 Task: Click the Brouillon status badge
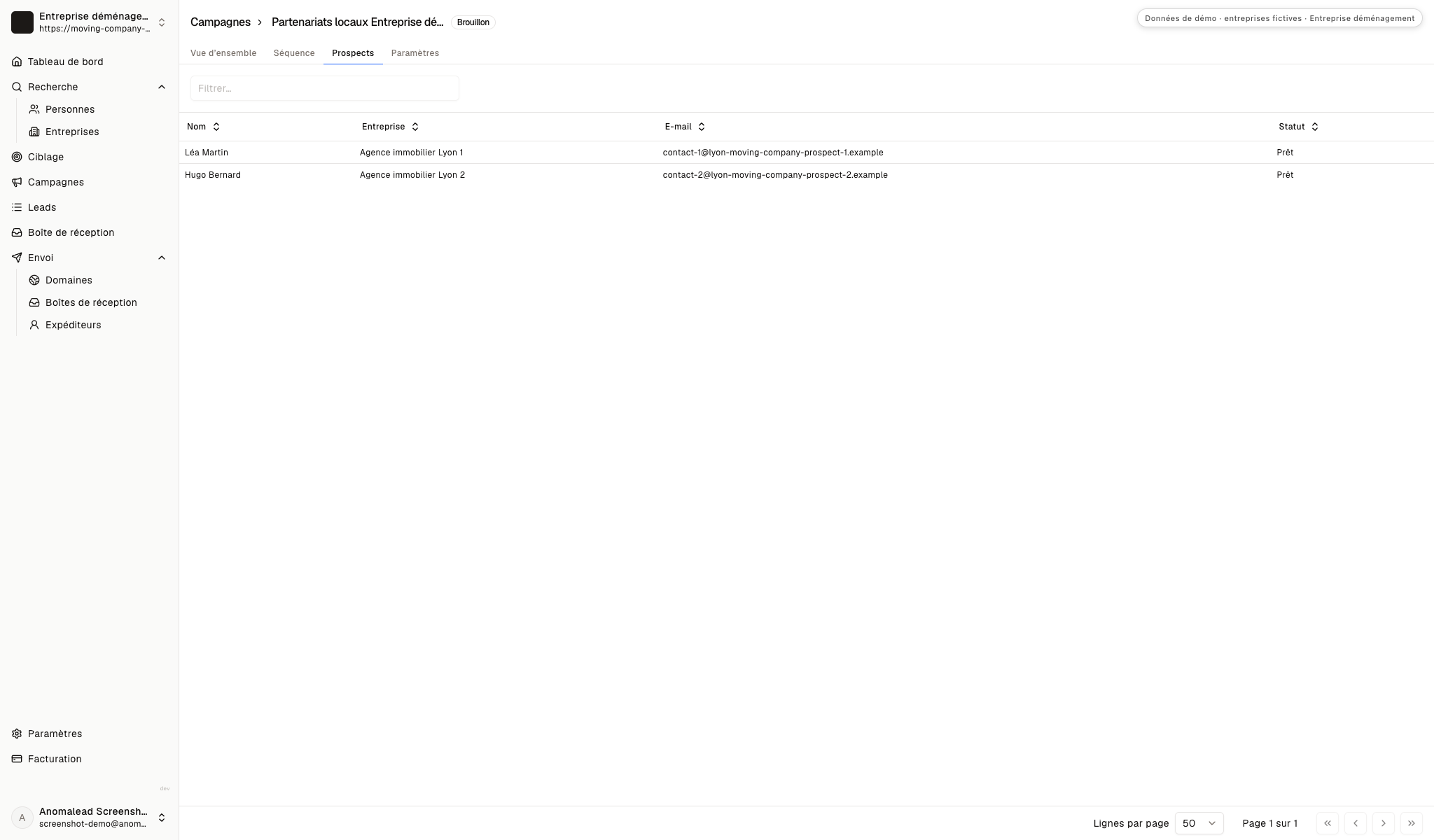click(x=473, y=22)
